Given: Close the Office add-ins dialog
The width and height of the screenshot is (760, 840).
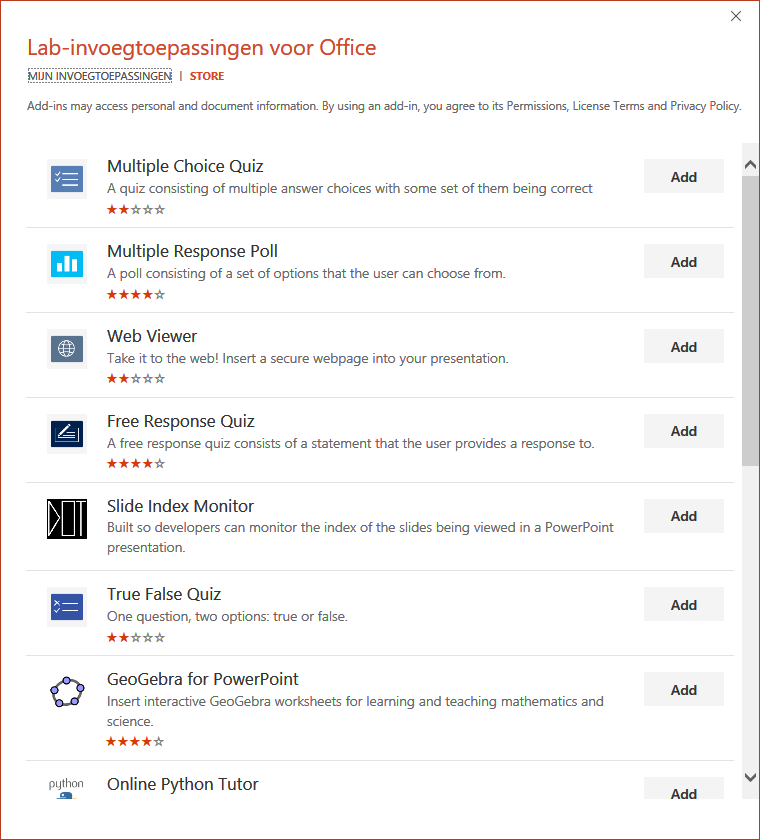Looking at the screenshot, I should [736, 16].
